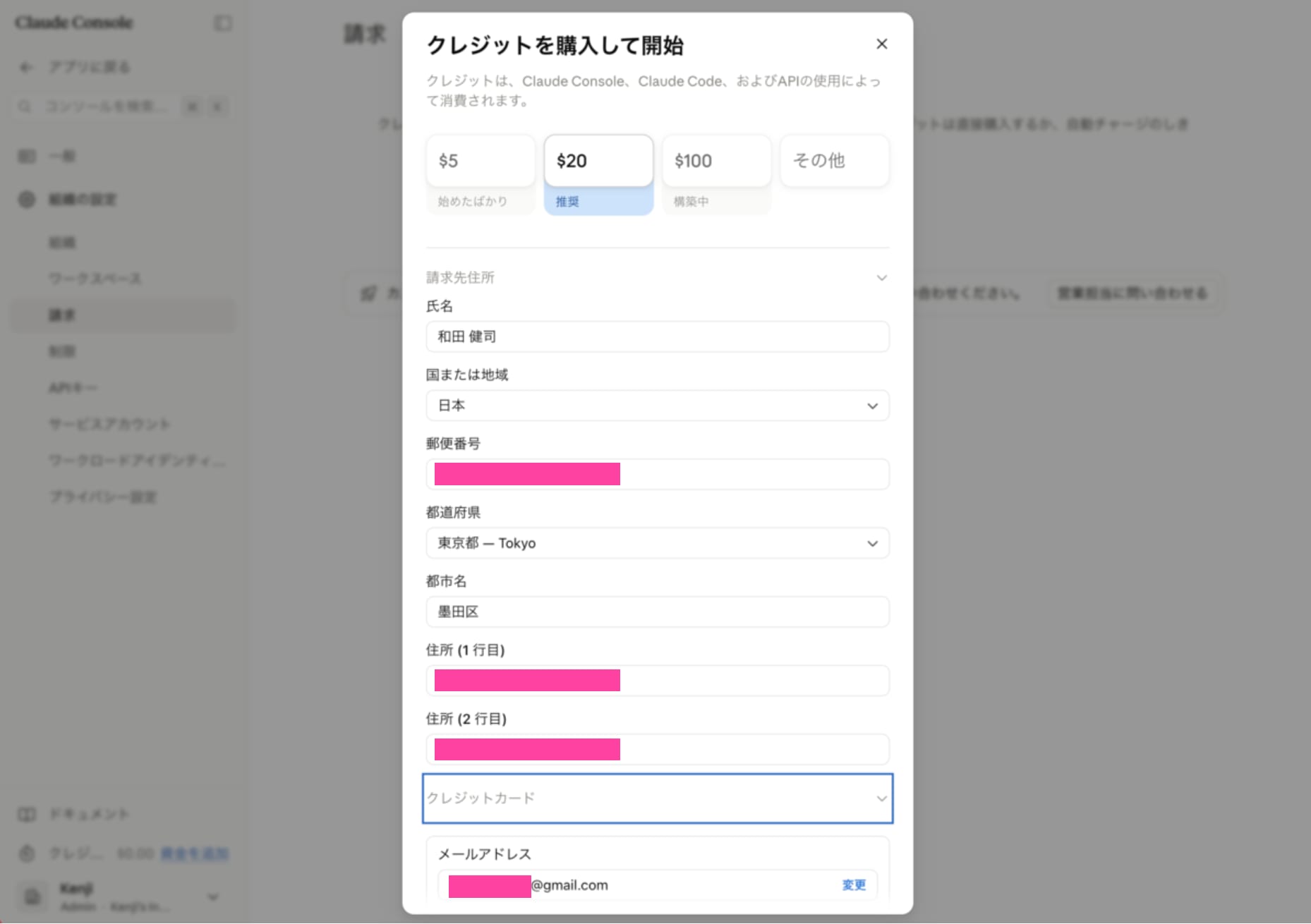Screen dimensions: 1311x924
Task: Click 営業担当に問い合わせる button behind the dialog
Action: 1133,293
